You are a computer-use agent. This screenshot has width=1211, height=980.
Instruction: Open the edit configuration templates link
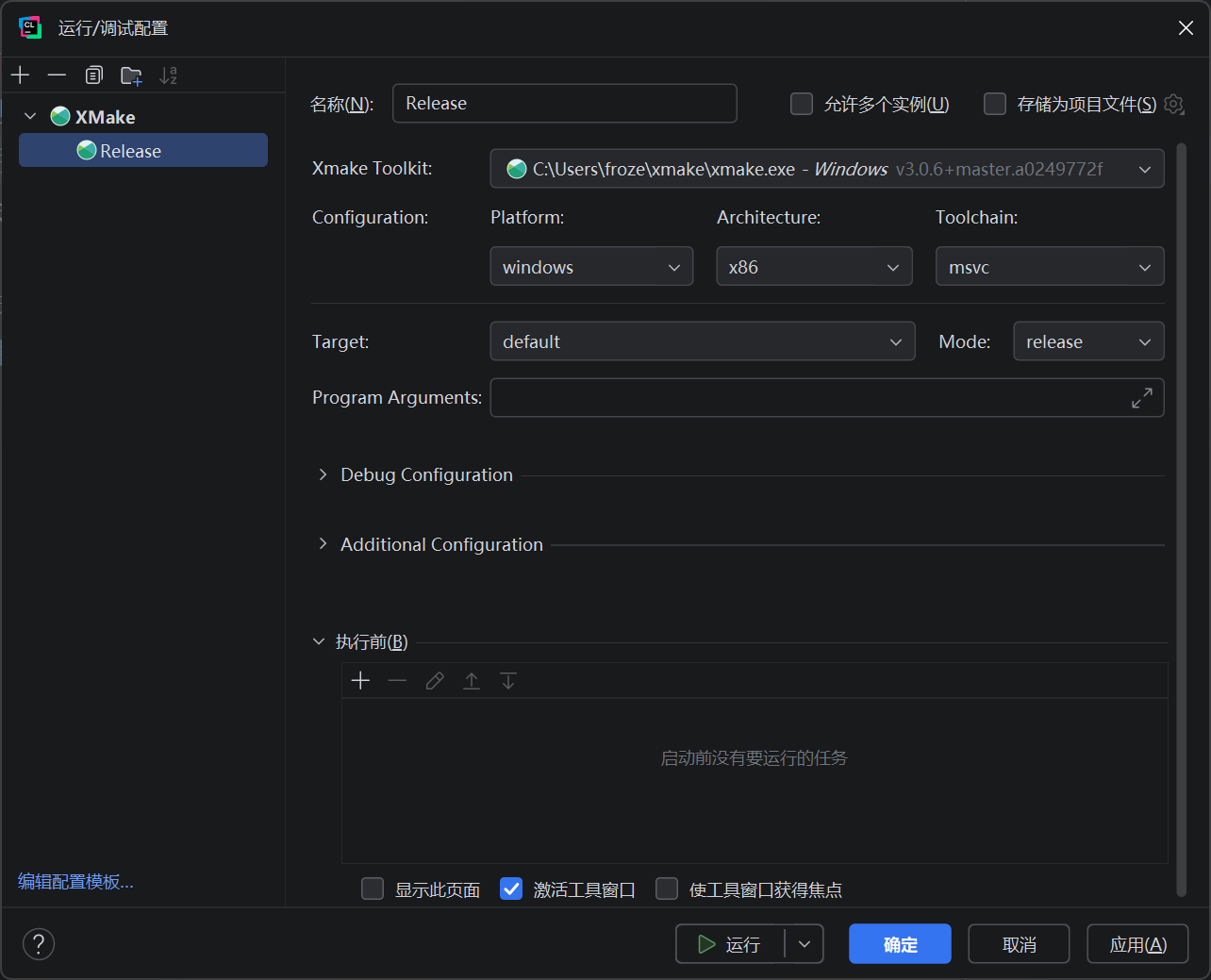(75, 882)
